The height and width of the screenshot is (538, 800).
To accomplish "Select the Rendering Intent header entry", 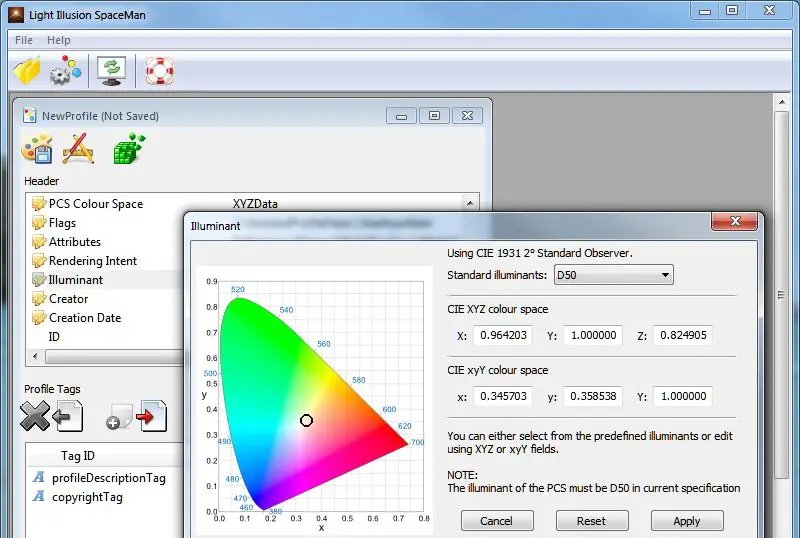I will click(92, 261).
